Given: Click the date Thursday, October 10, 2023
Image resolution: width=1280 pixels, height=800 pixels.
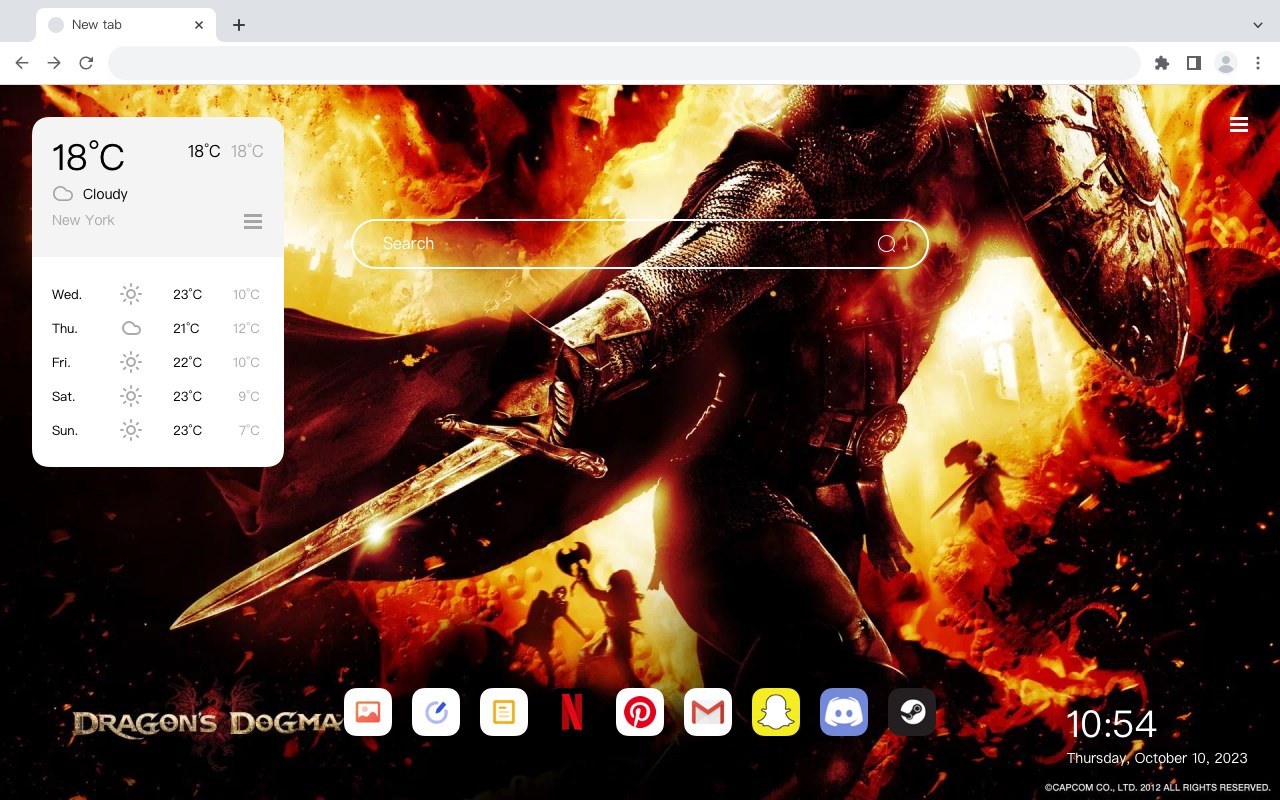Looking at the screenshot, I should tap(1157, 758).
